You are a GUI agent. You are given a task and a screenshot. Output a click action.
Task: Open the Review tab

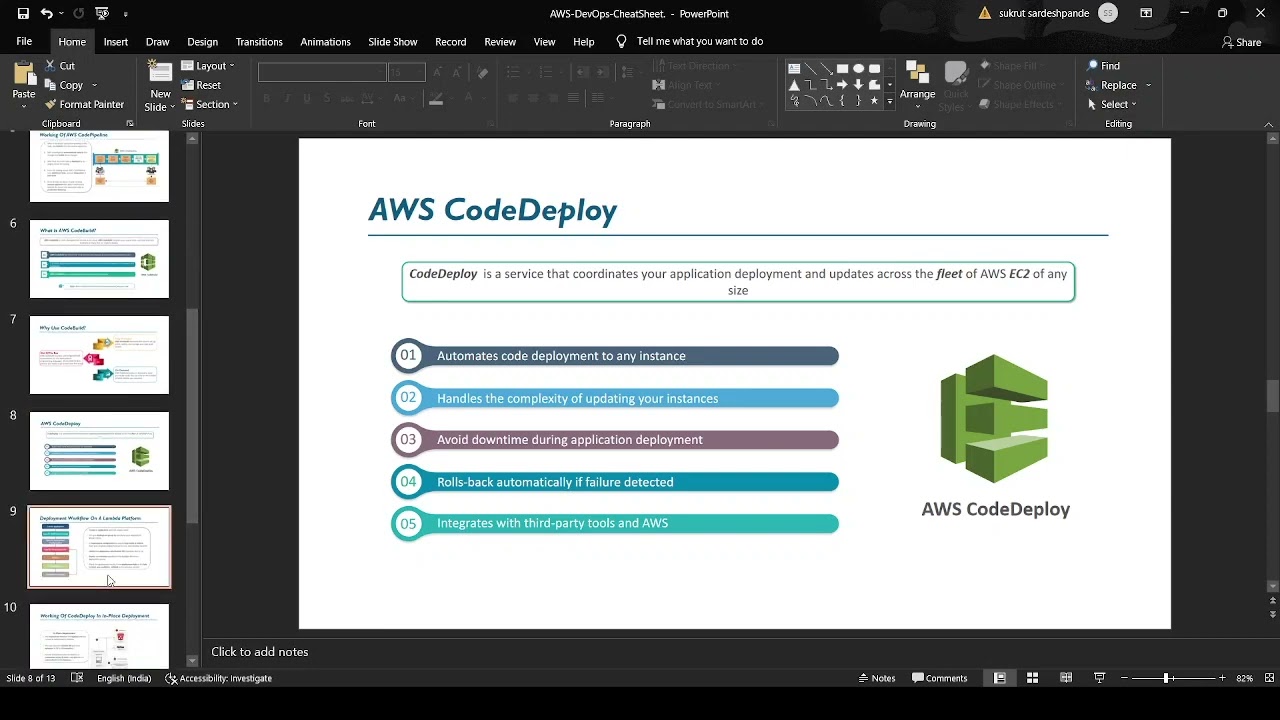pyautogui.click(x=500, y=42)
